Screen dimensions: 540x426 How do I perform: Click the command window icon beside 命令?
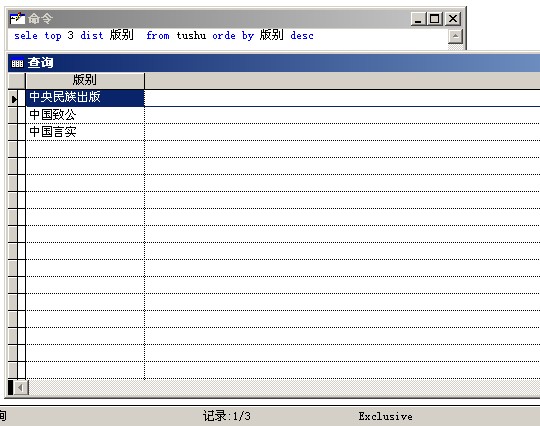tap(17, 19)
